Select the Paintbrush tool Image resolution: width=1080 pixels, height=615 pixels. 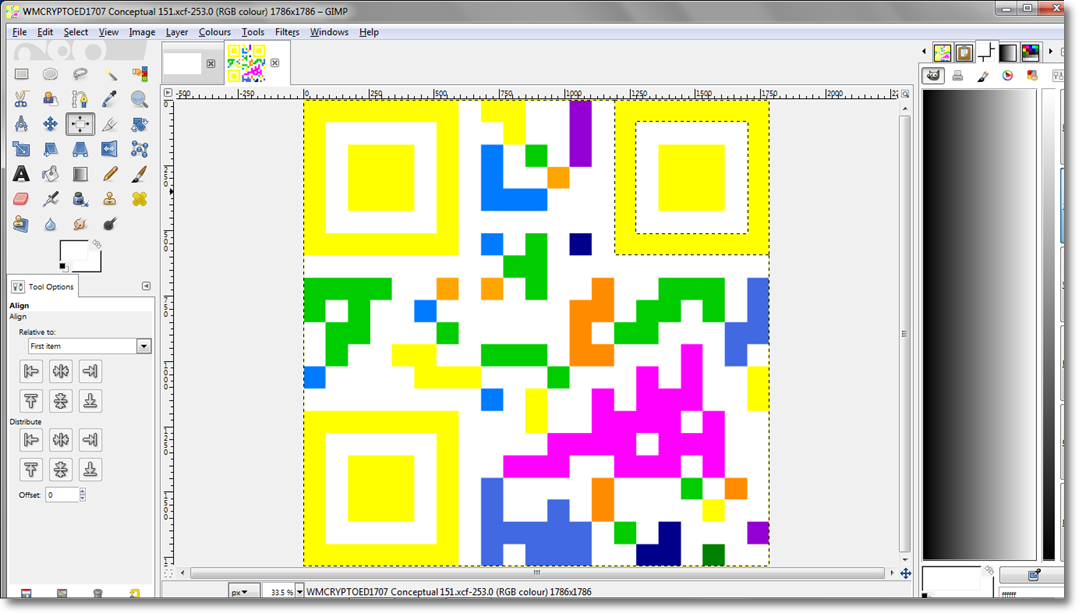[x=140, y=174]
